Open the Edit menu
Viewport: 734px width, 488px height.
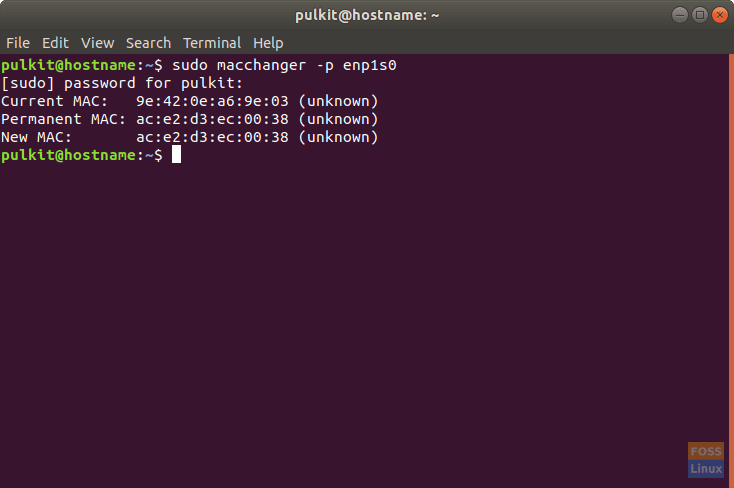click(55, 43)
